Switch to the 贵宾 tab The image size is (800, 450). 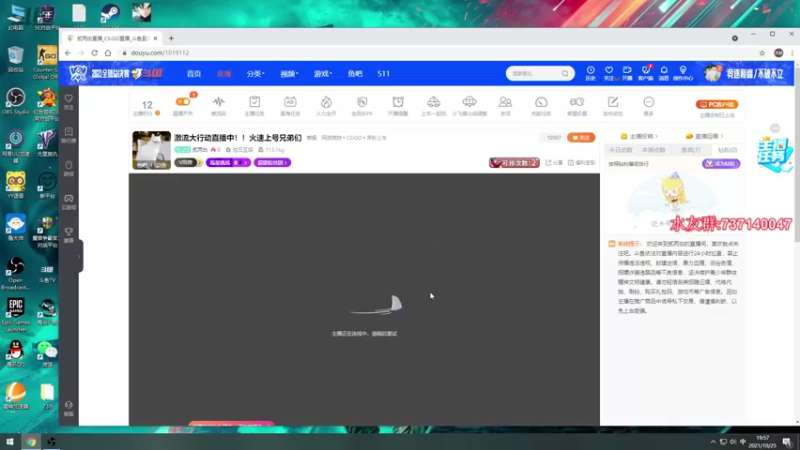click(x=690, y=150)
